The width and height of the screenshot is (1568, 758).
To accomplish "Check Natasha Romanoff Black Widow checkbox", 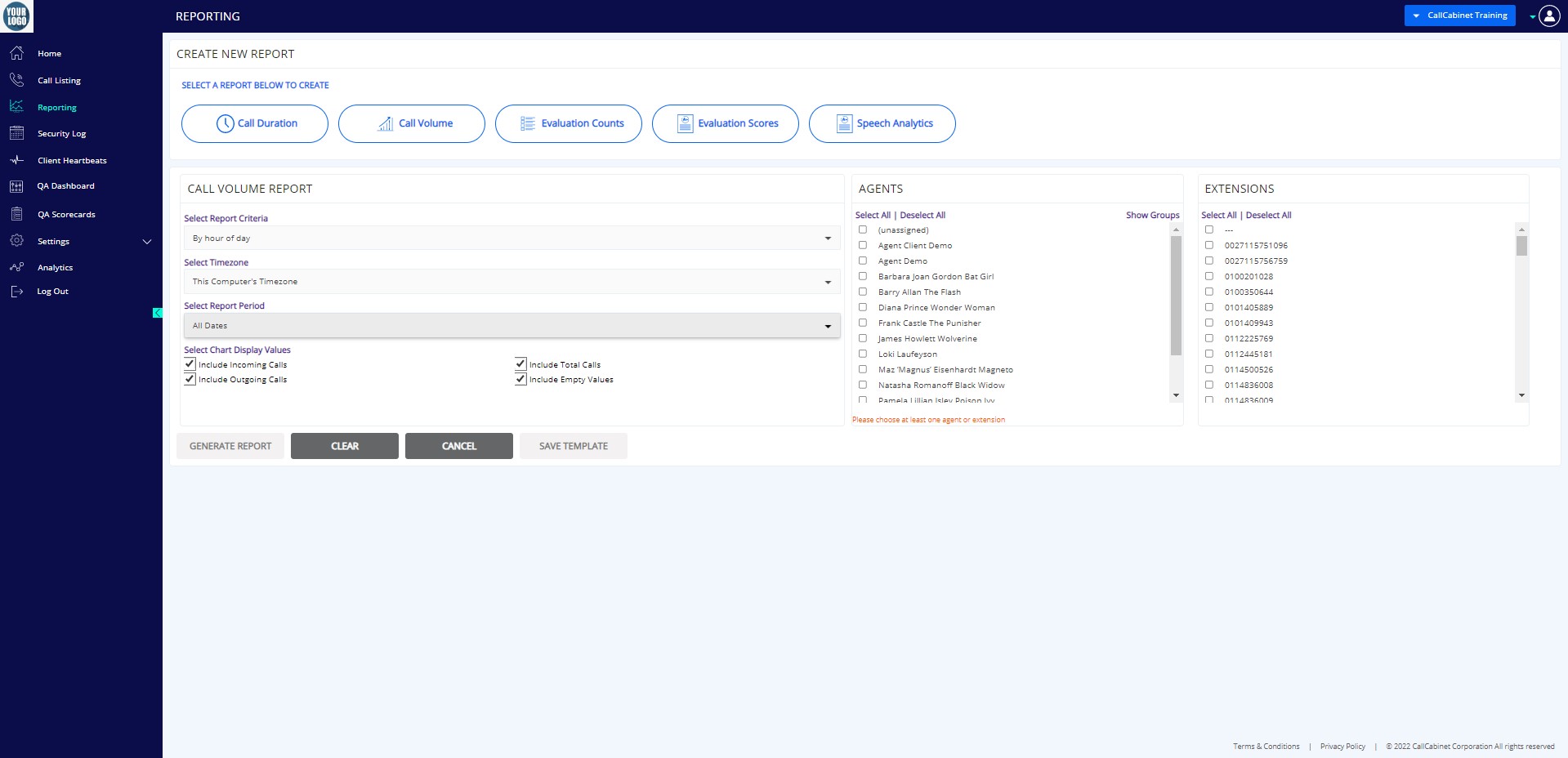I will (863, 385).
